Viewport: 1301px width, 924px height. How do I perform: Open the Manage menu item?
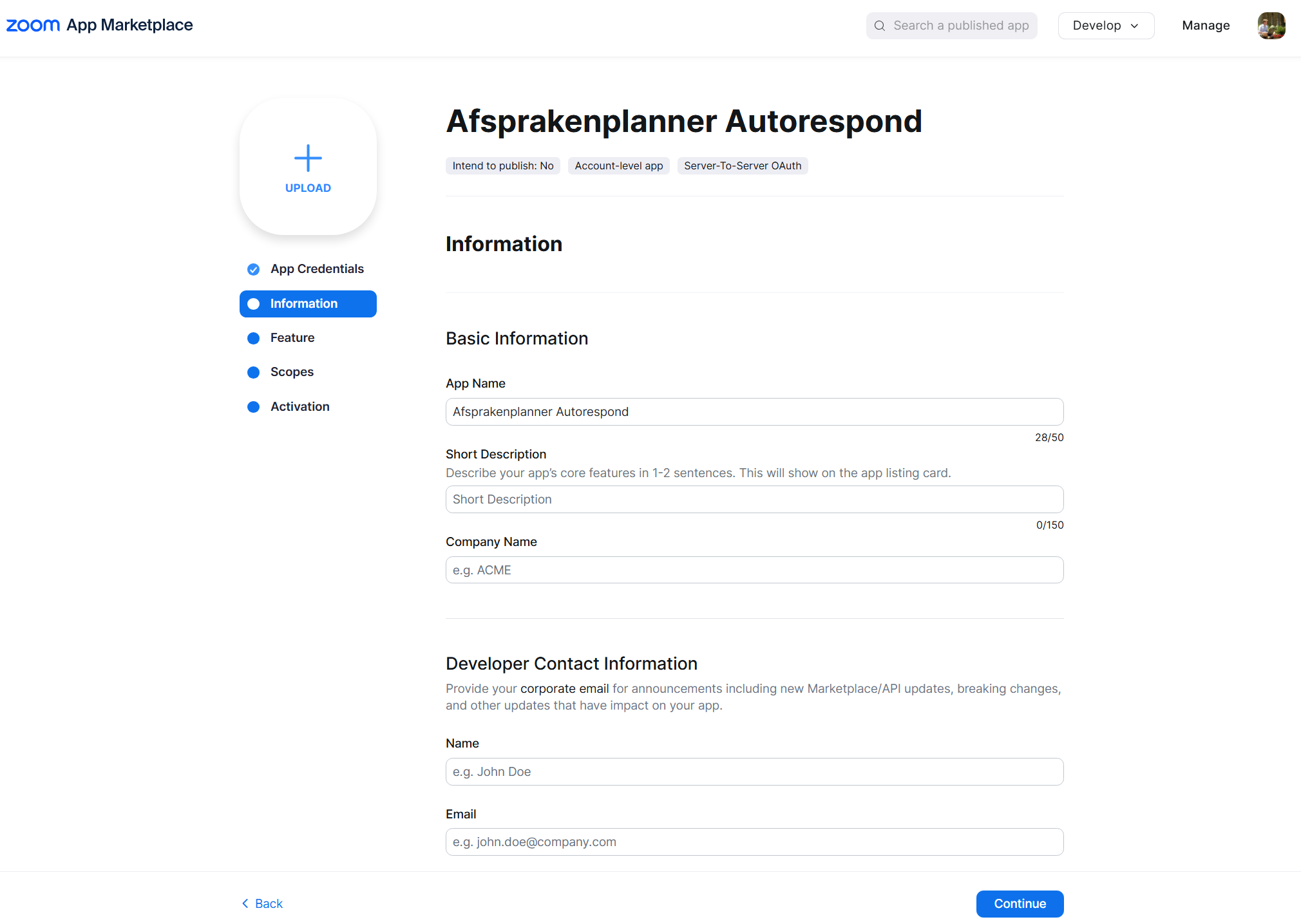1206,26
